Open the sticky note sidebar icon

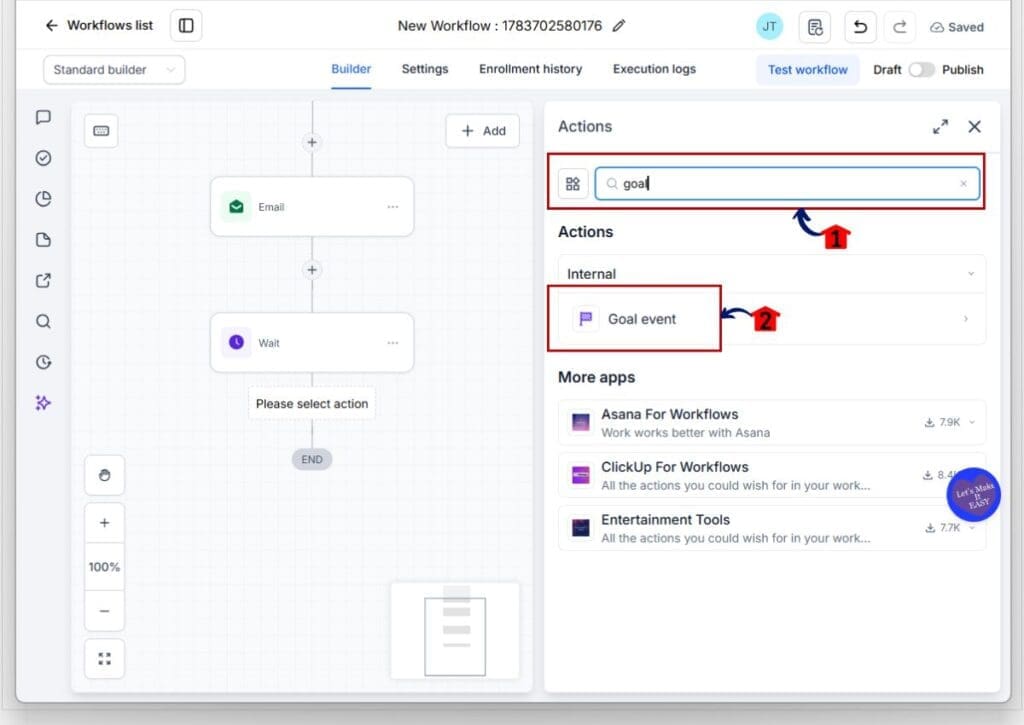pos(43,240)
